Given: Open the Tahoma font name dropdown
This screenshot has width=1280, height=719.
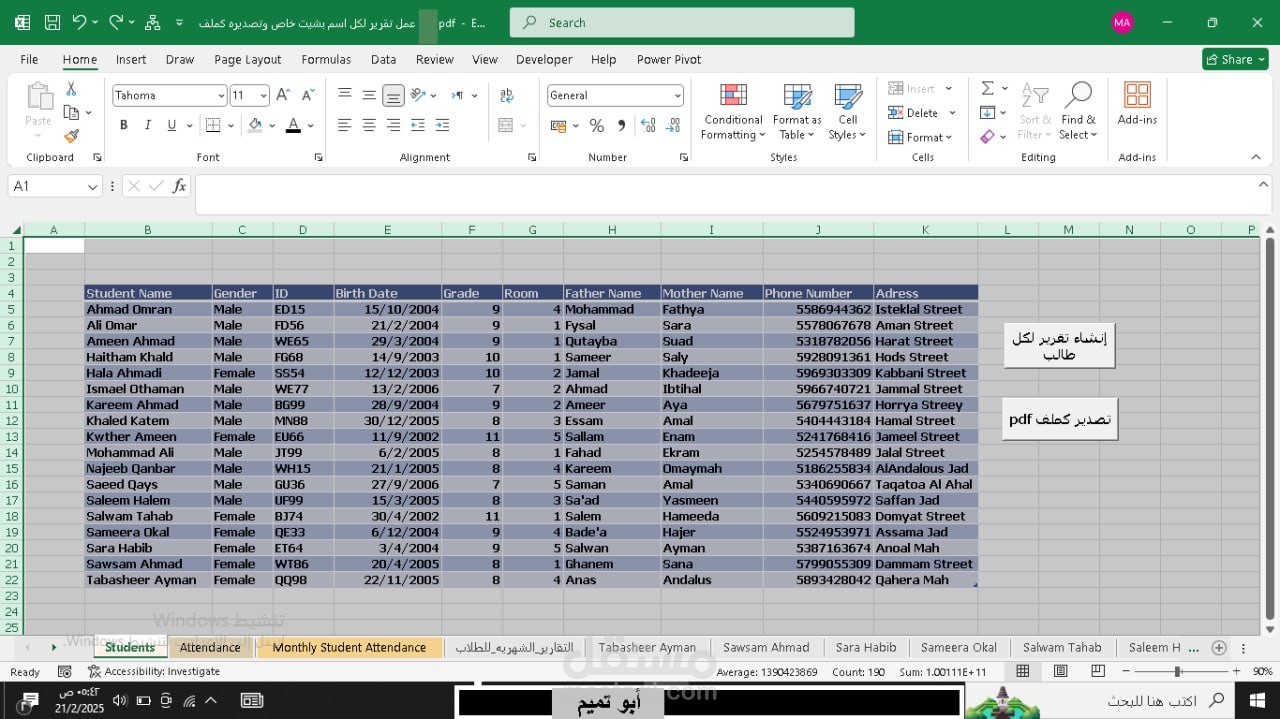Looking at the screenshot, I should point(221,96).
